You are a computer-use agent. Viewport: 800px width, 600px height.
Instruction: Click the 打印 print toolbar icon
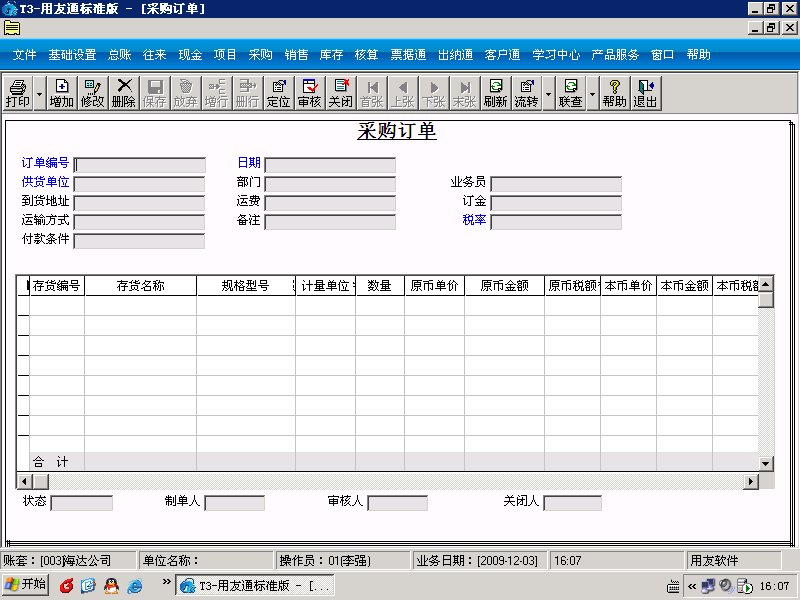18,93
